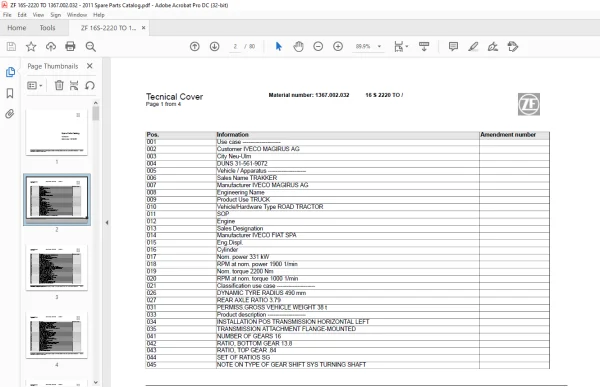Add bookmark with the star icon

pos(31,47)
